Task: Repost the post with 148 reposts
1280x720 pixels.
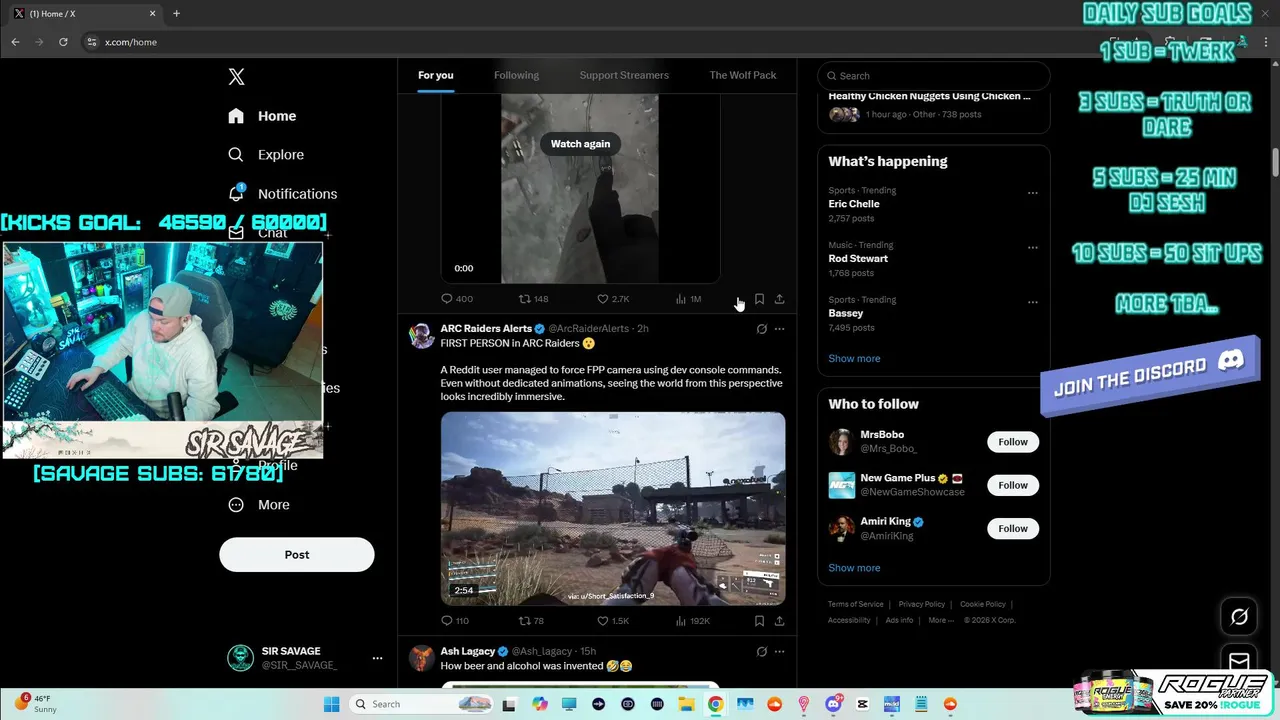Action: click(x=533, y=299)
